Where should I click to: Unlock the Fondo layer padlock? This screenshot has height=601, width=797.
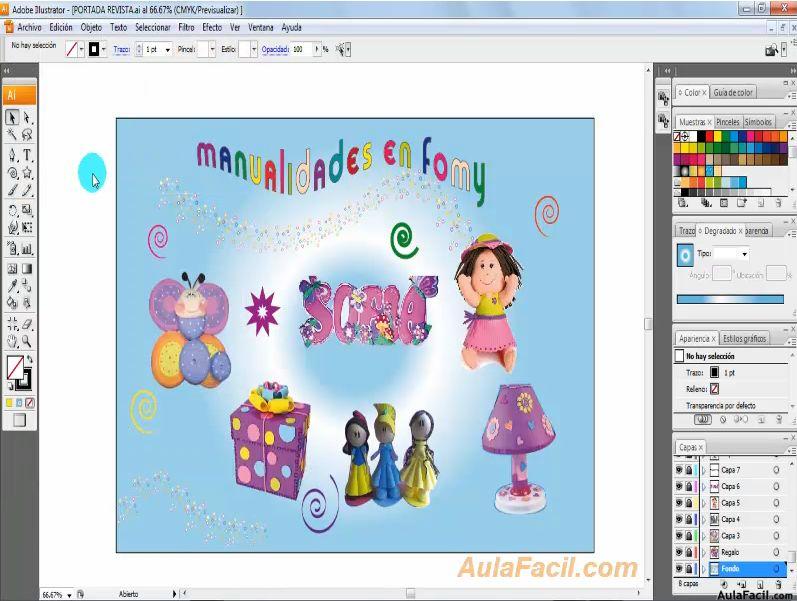[689, 568]
